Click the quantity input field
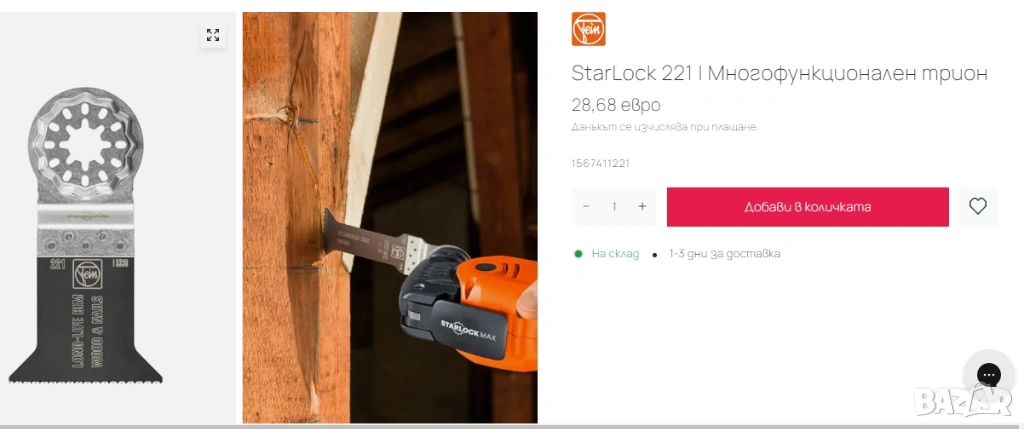Image resolution: width=1024 pixels, height=429 pixels. [614, 207]
